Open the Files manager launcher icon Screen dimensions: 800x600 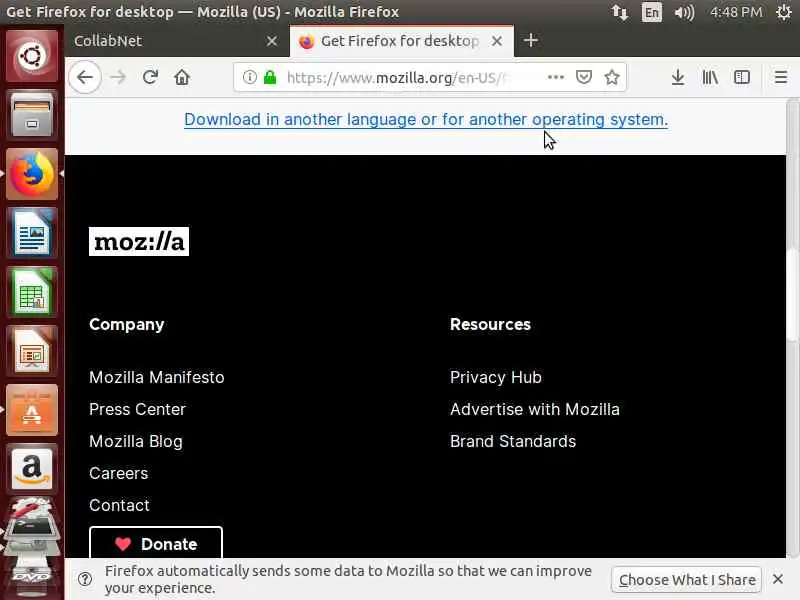pos(32,115)
